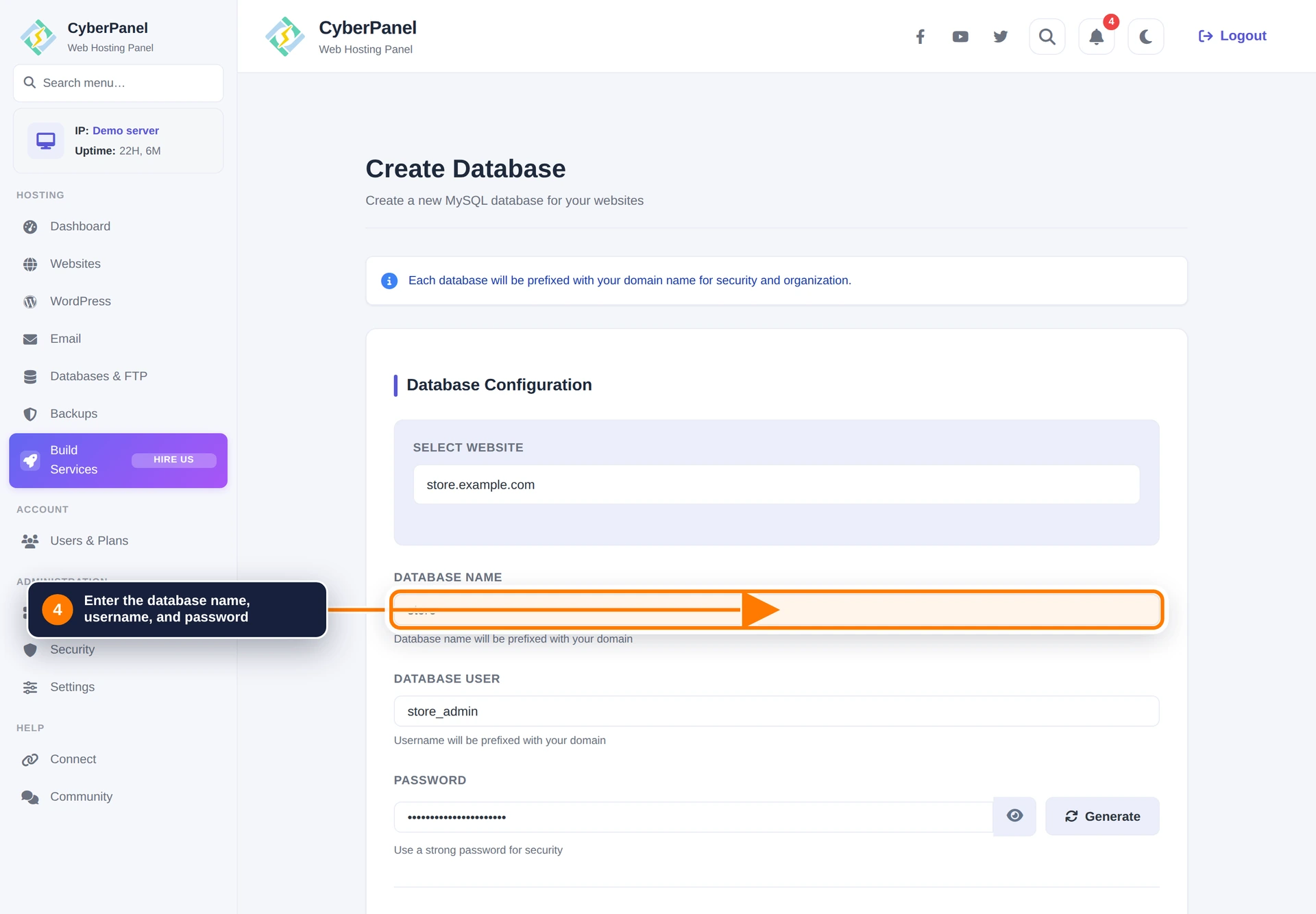Click the Dashboard gauge icon
Image resolution: width=1316 pixels, height=914 pixels.
(x=30, y=227)
